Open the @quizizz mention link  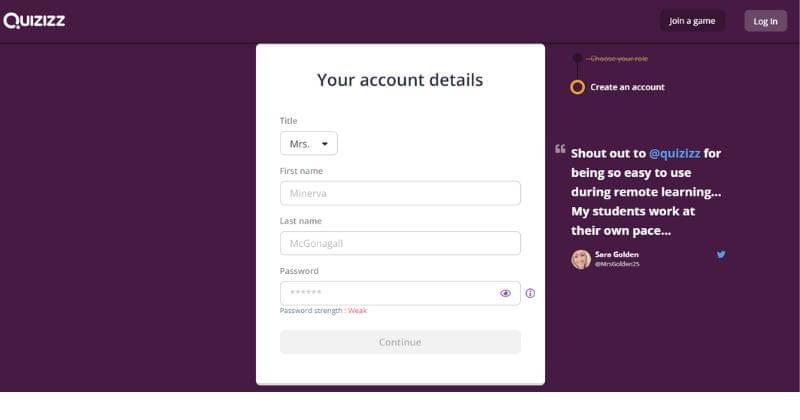coord(675,154)
